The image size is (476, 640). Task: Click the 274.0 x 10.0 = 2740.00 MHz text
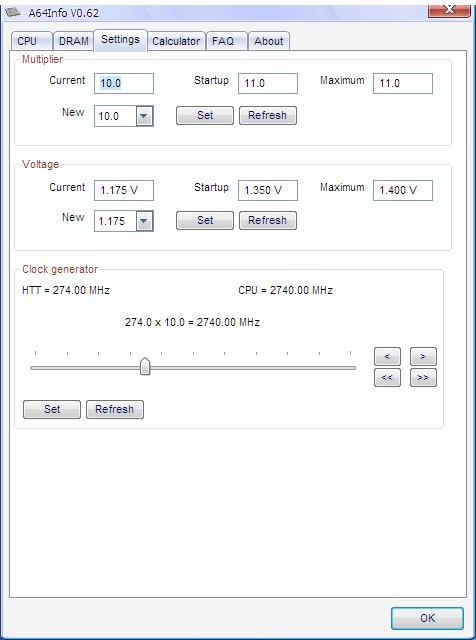pos(192,322)
